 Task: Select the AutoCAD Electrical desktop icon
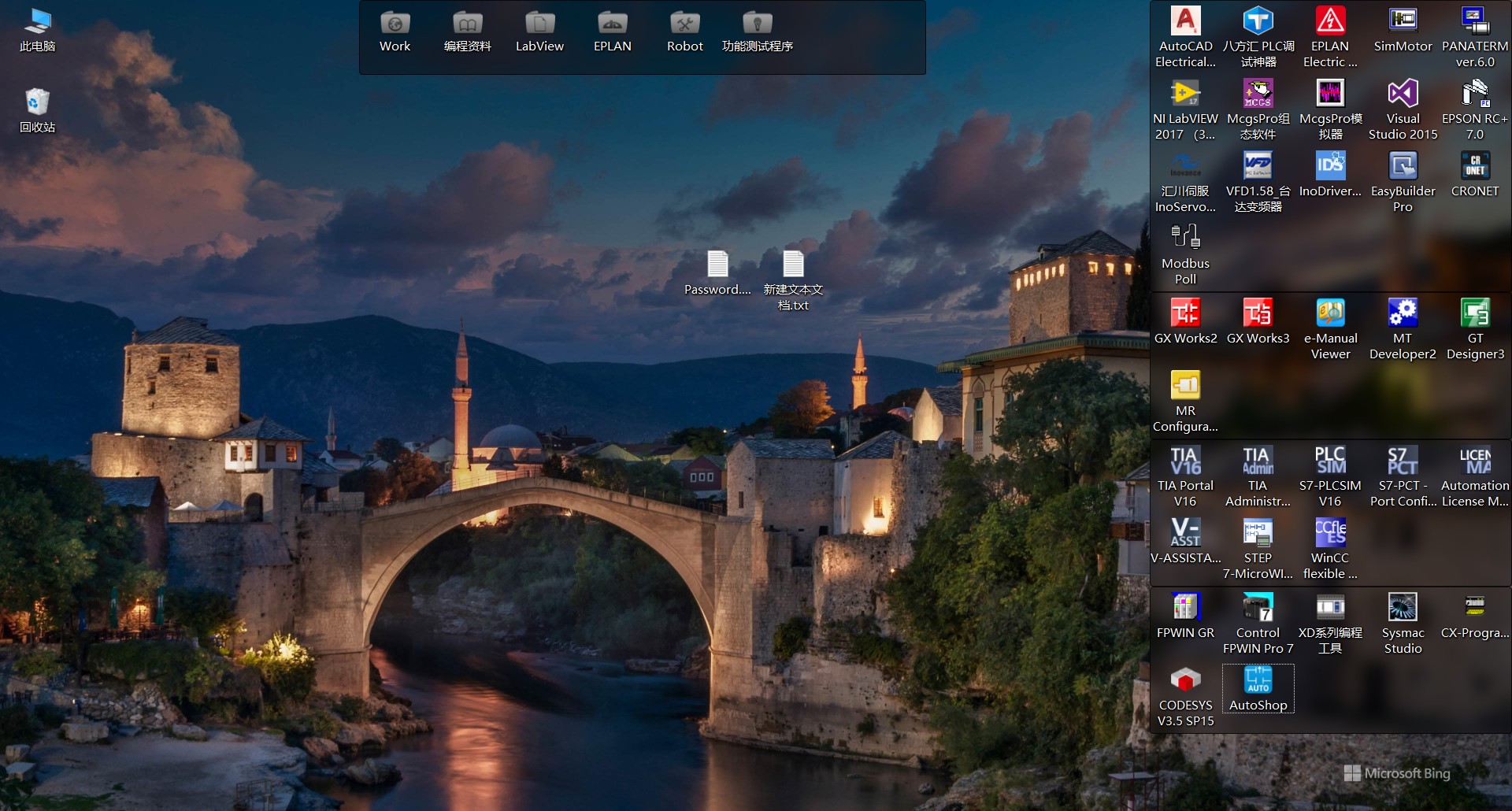pyautogui.click(x=1185, y=22)
